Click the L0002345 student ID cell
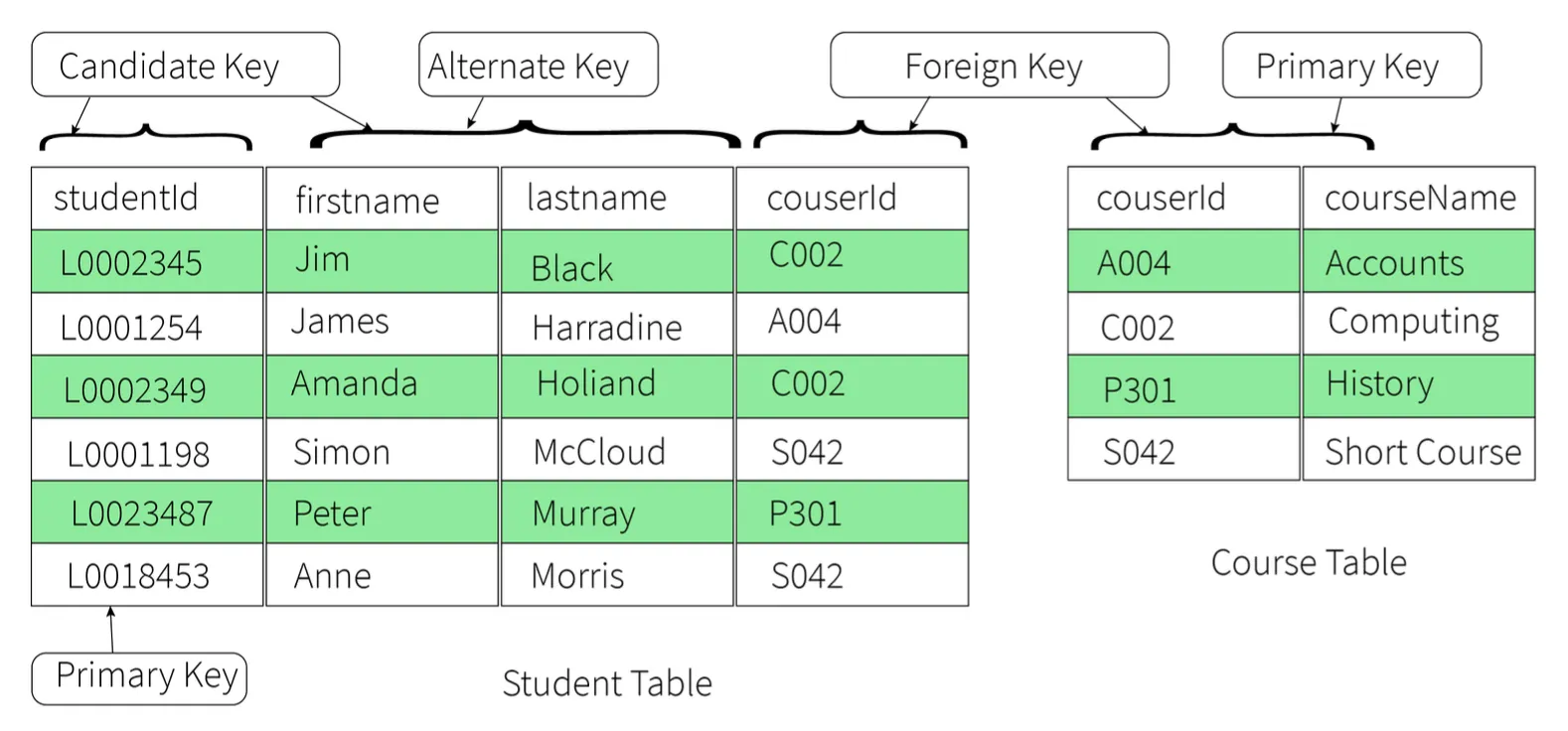 tap(147, 262)
